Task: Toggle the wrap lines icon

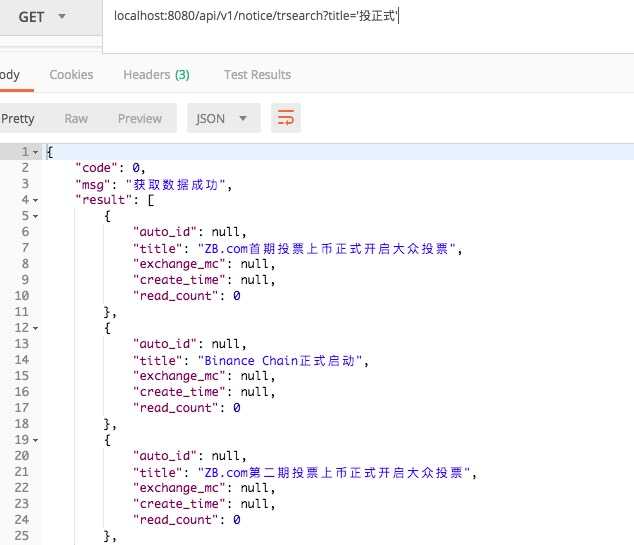Action: [286, 118]
